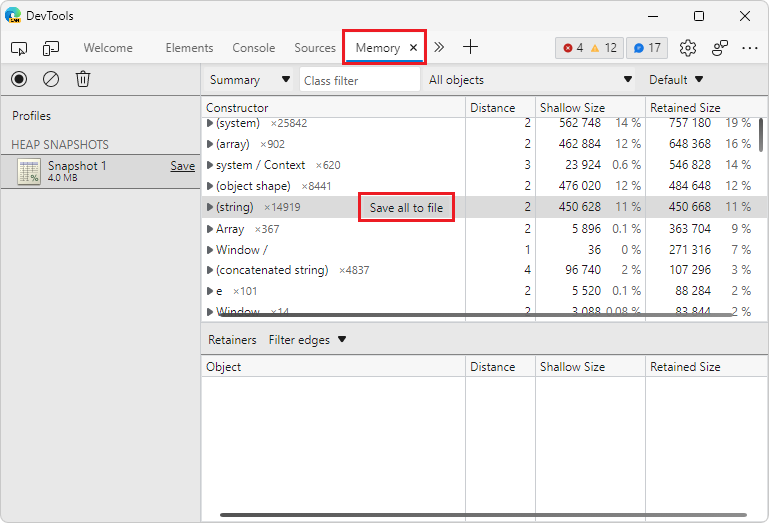Start heap snapshot with record button
Image resolution: width=769 pixels, height=523 pixels.
pos(19,79)
